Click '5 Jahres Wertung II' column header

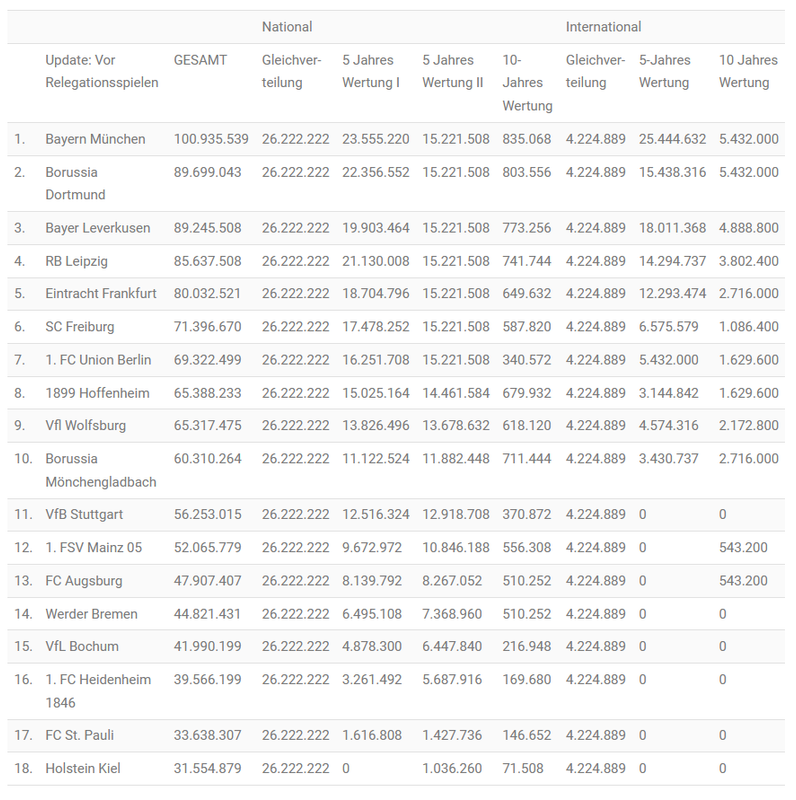(x=453, y=71)
